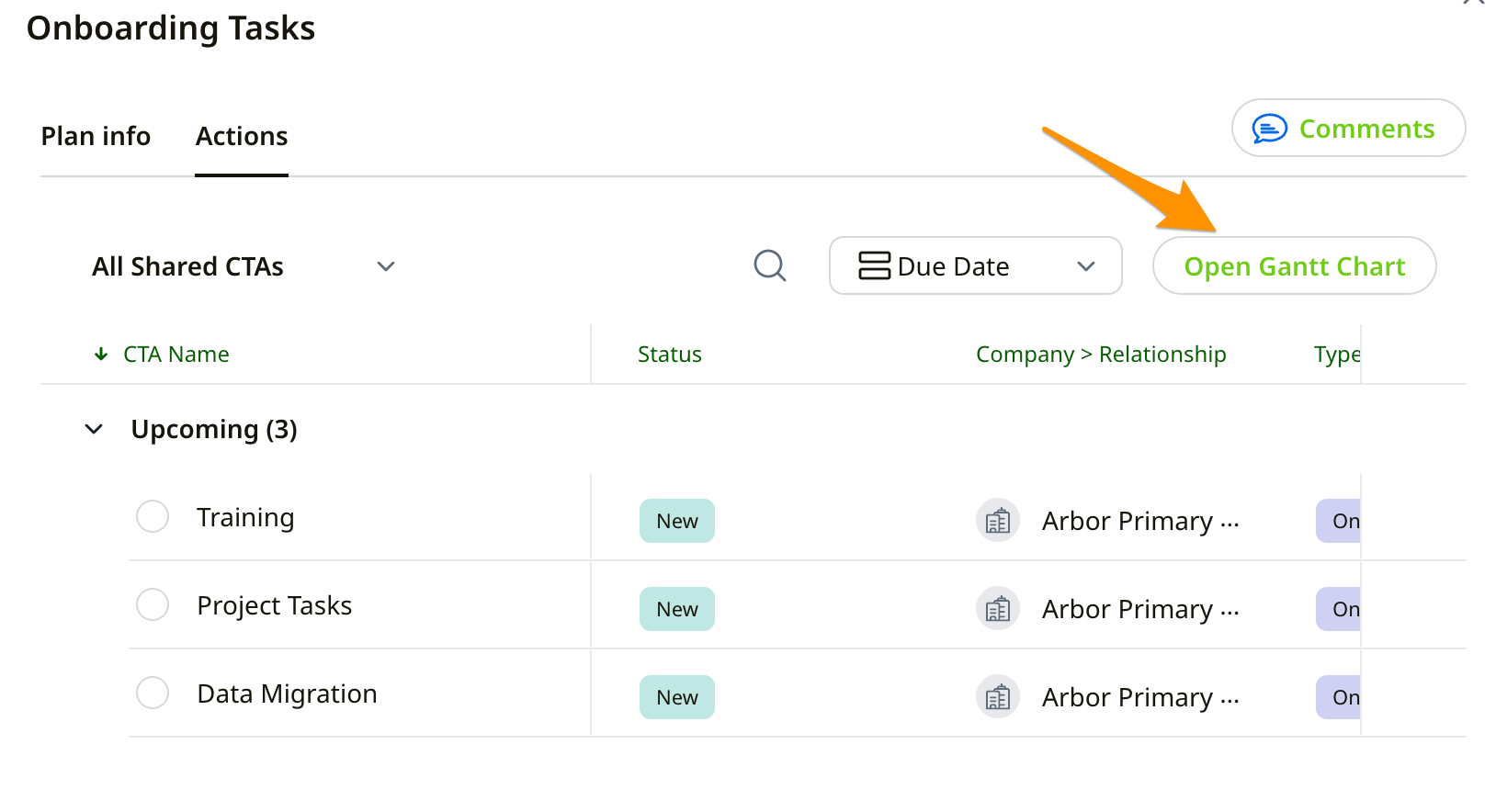1496x812 pixels.
Task: Collapse the Upcoming (3) group
Action: pos(94,429)
